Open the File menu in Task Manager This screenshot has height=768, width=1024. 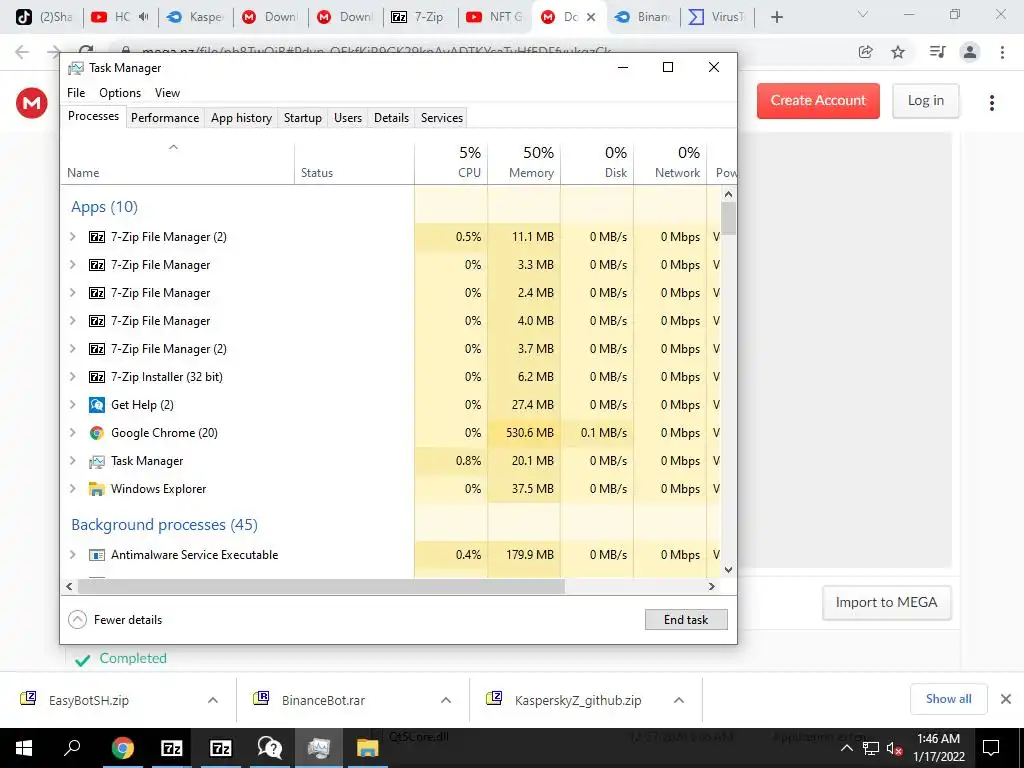click(x=76, y=93)
